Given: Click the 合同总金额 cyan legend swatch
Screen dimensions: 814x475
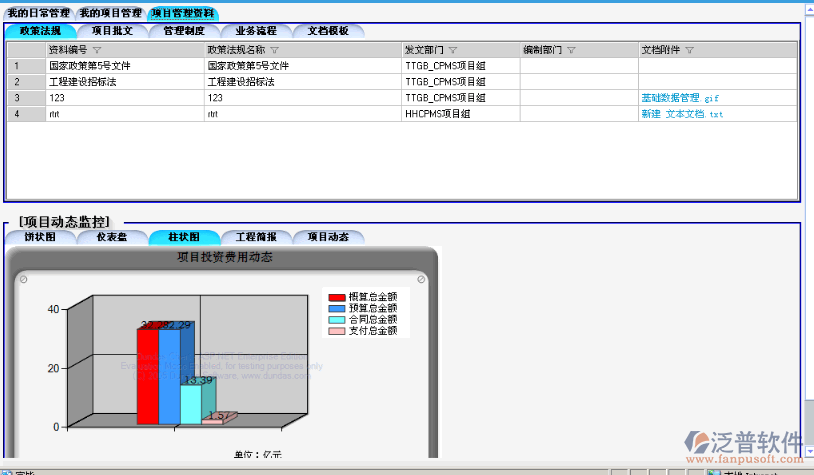Looking at the screenshot, I should point(337,320).
